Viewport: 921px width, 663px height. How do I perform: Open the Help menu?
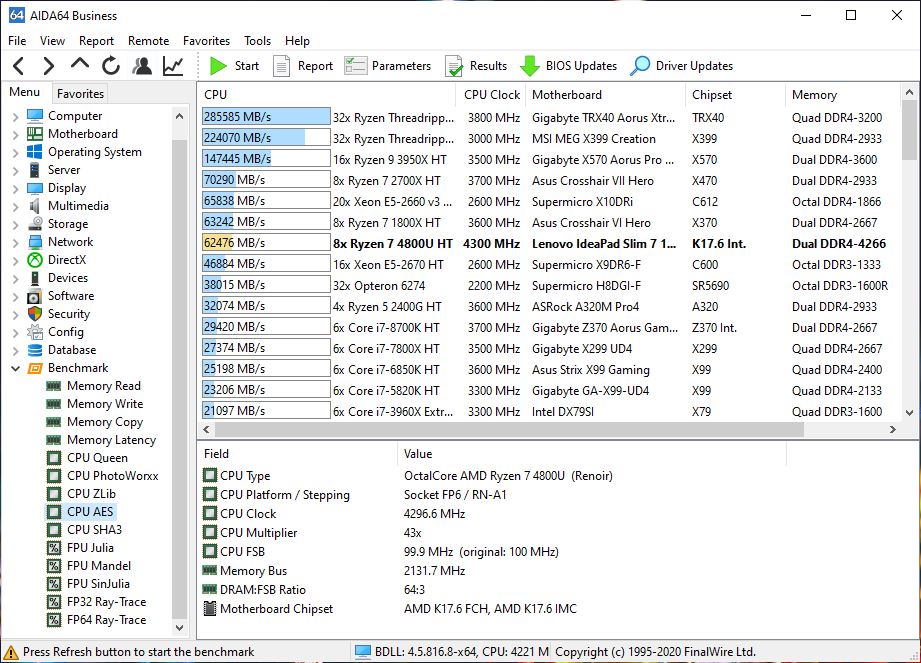coord(297,41)
